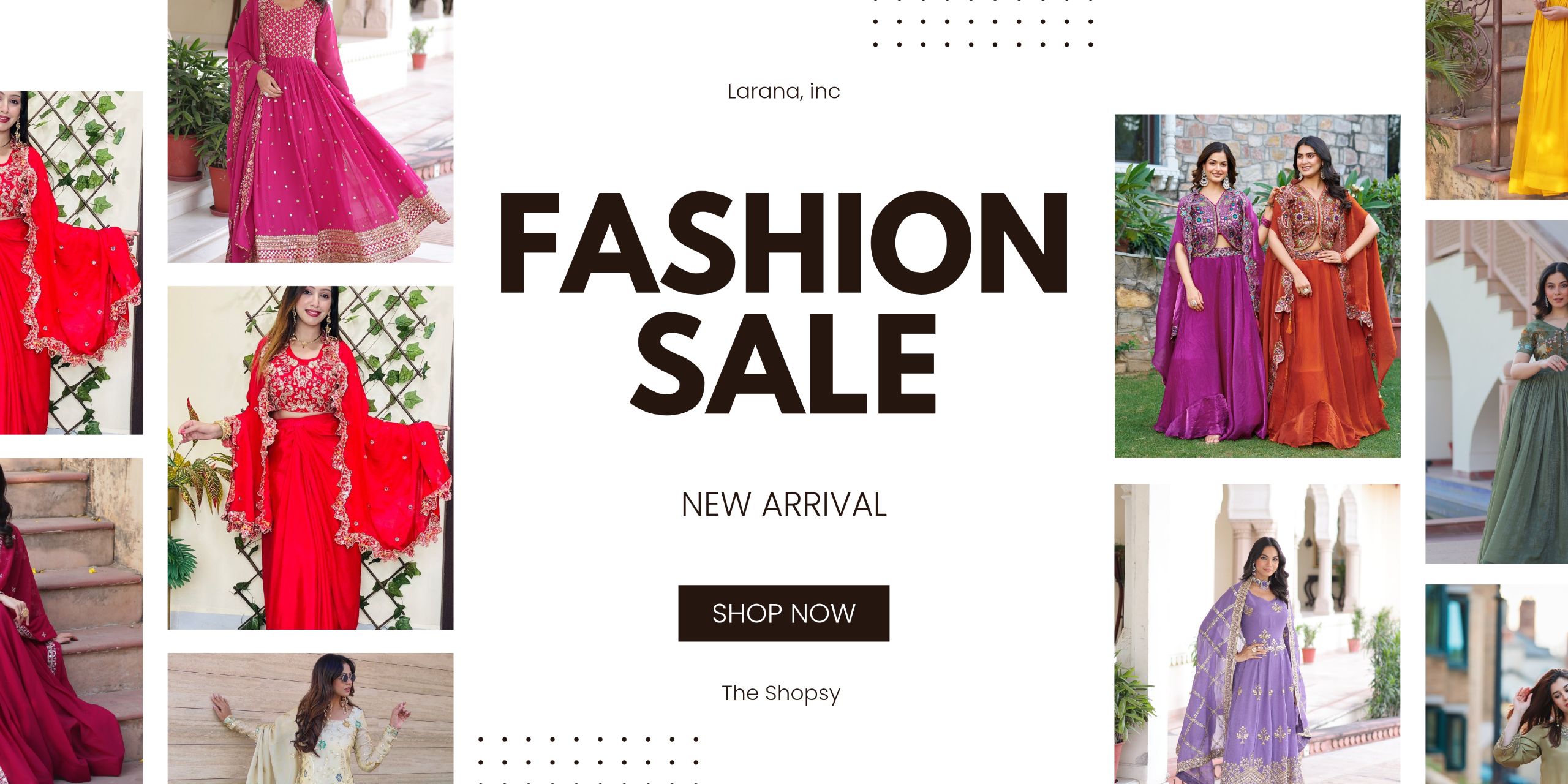Open the yellow gown photo
The image size is (1568, 784).
click(1497, 99)
